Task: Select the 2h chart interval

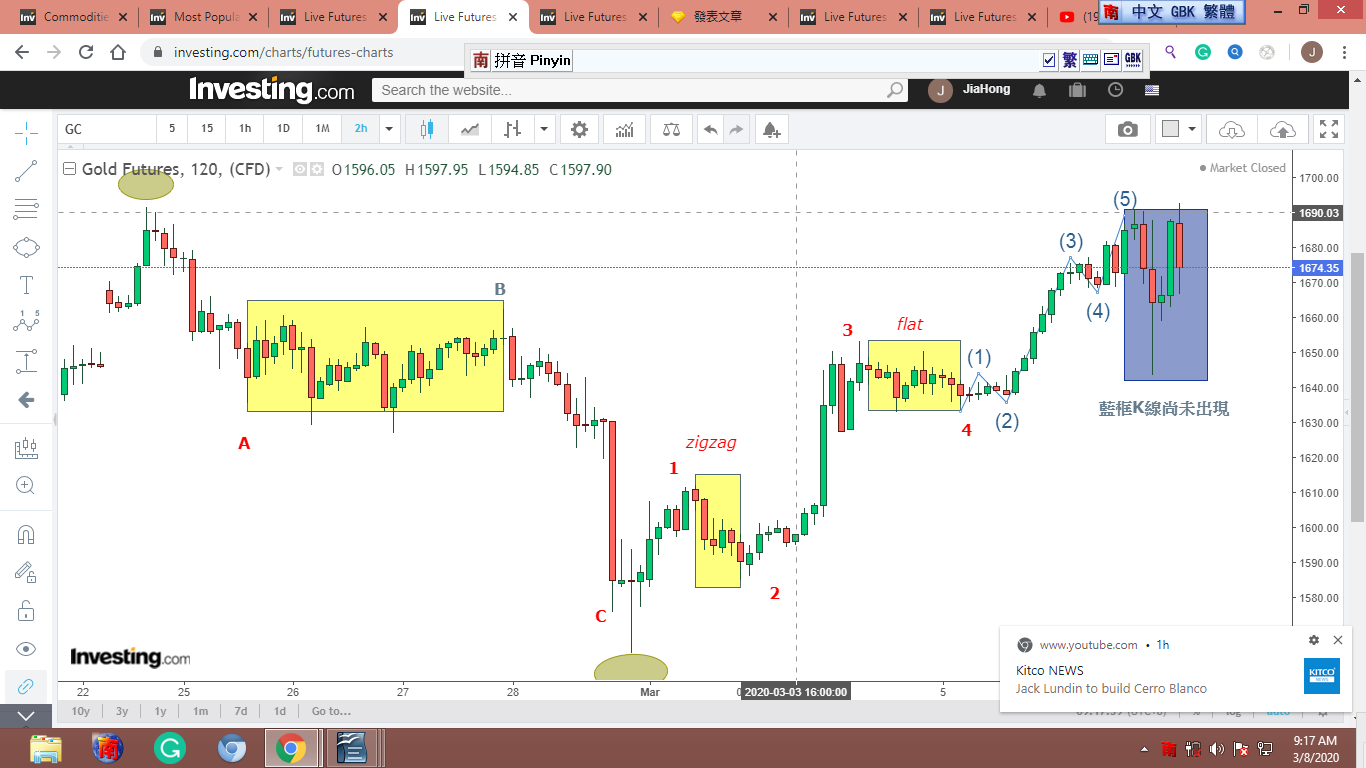Action: [361, 129]
